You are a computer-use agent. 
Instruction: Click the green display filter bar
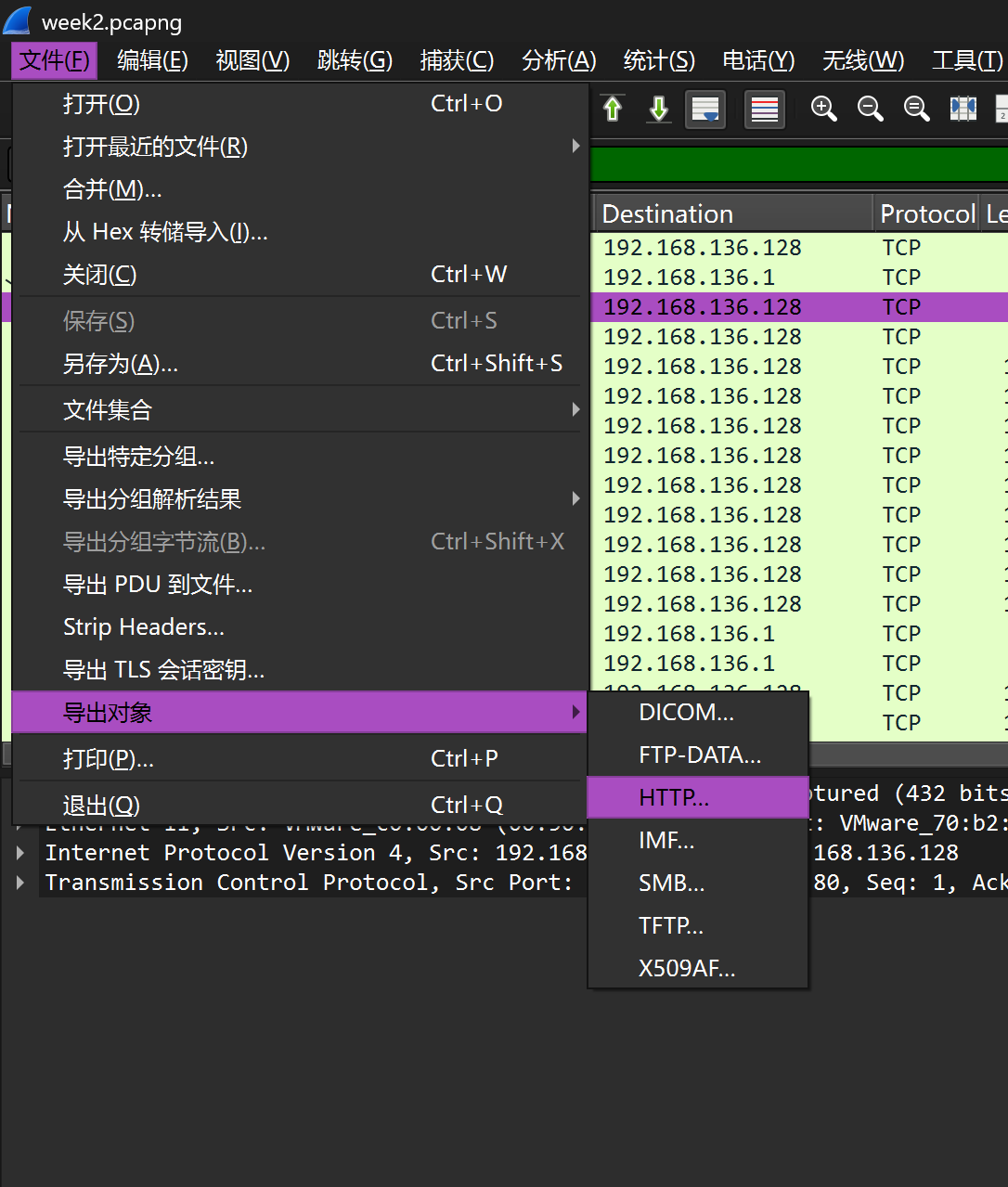click(798, 165)
